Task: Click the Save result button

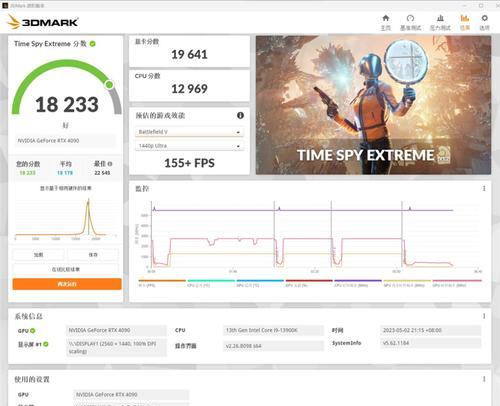Action: pos(93,255)
